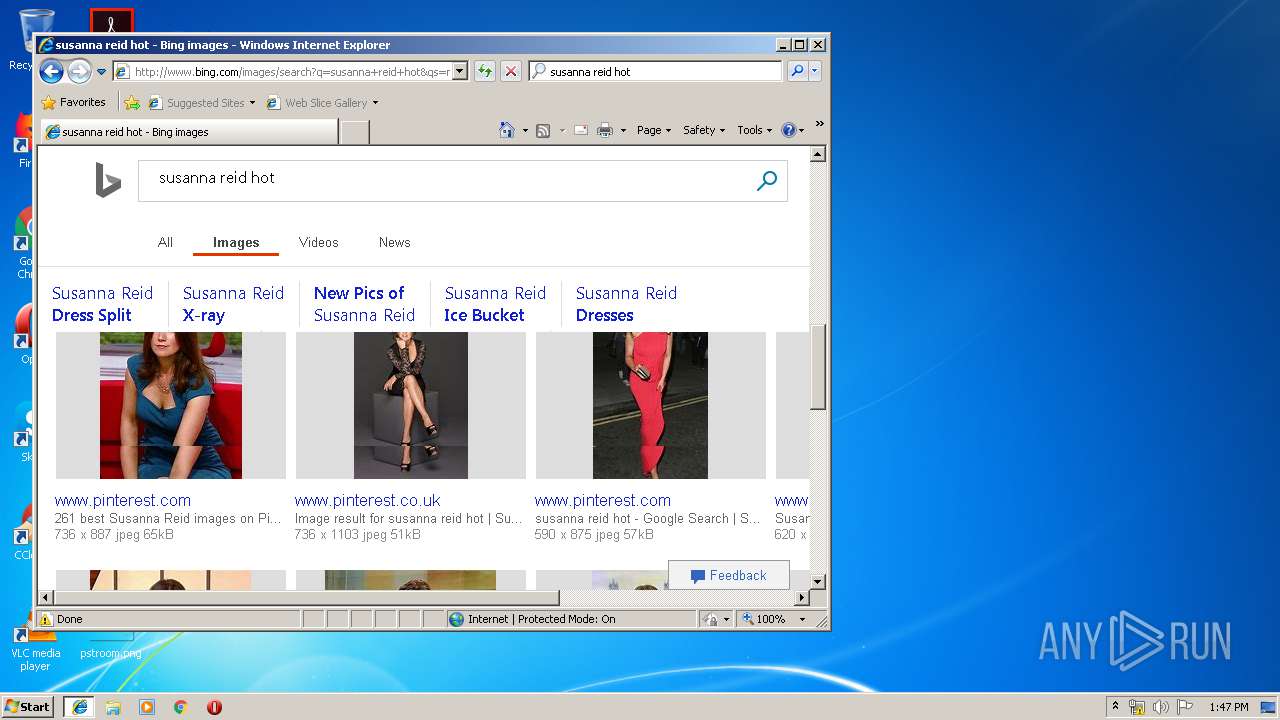Image resolution: width=1280 pixels, height=720 pixels.
Task: Open the search provider dropdown arrow
Action: coord(815,71)
